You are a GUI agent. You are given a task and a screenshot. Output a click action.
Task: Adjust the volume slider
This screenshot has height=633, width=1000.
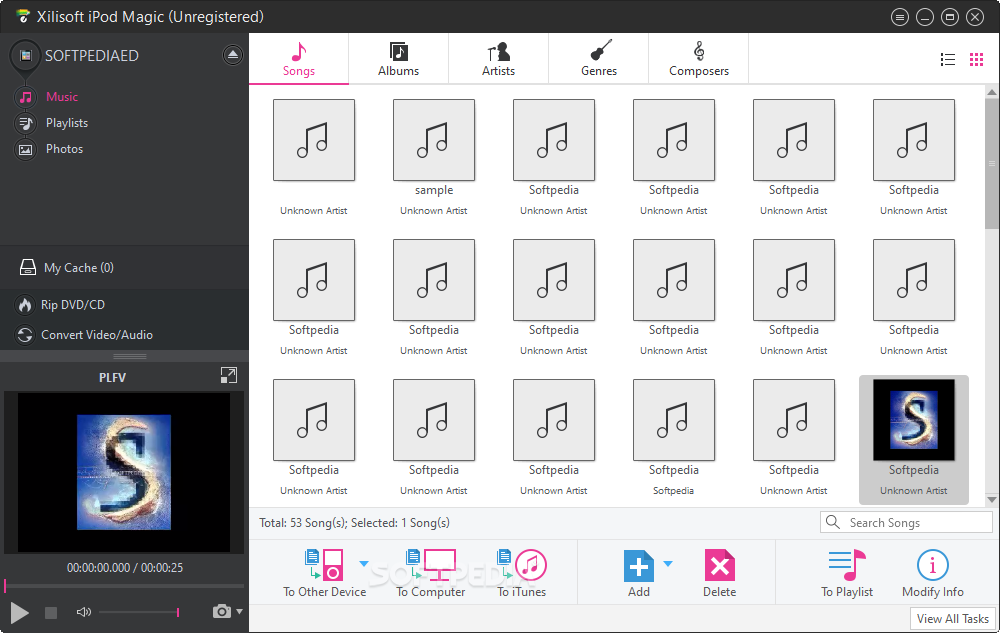coord(139,612)
